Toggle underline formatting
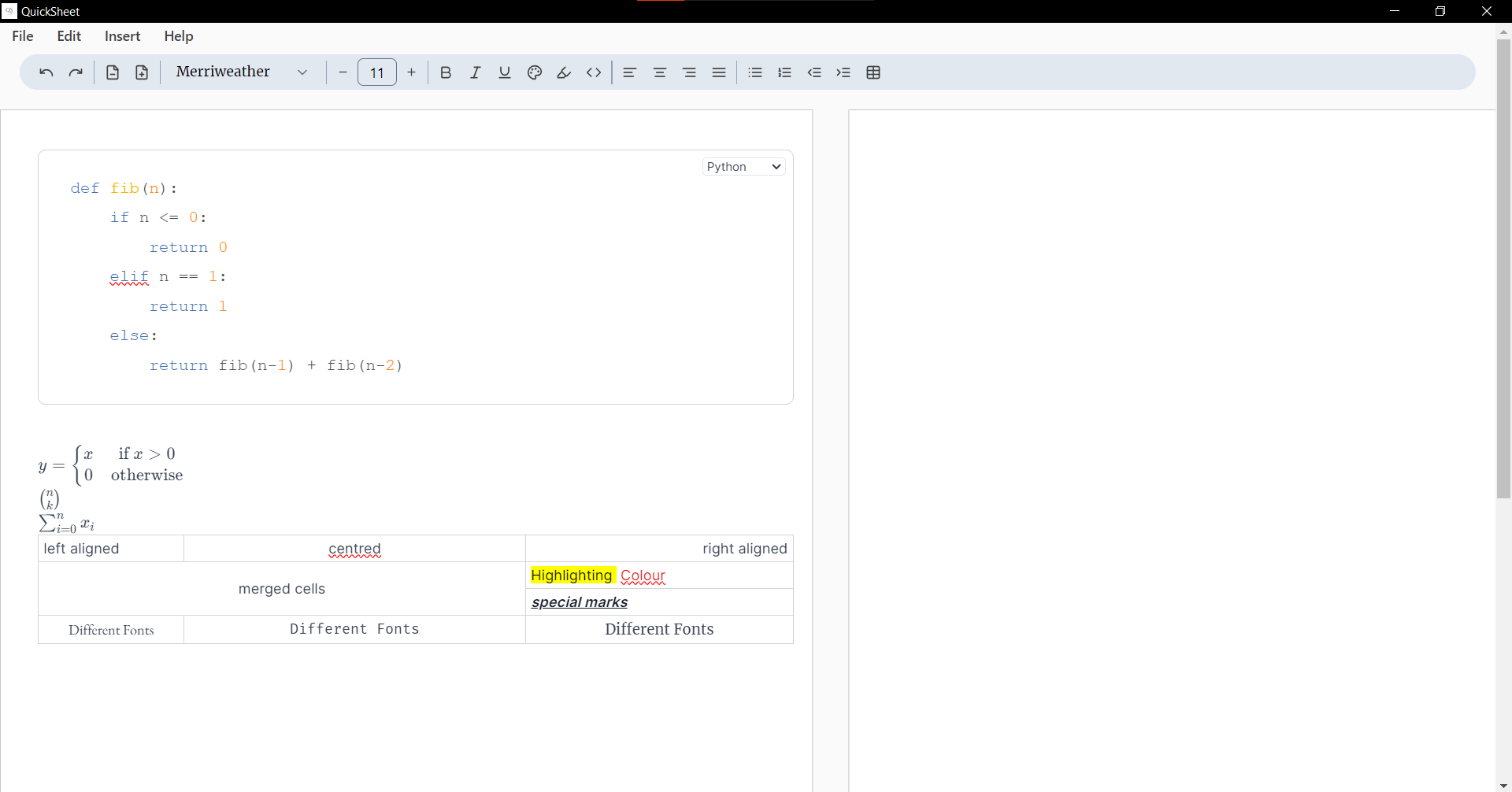Screen dimensions: 1512x792 click(505, 72)
